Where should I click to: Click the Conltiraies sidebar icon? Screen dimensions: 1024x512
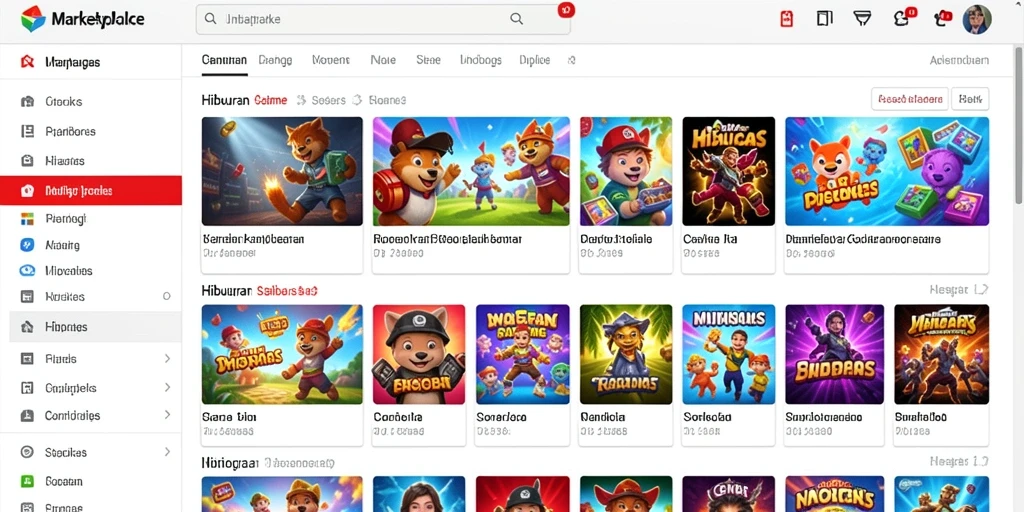[x=27, y=415]
